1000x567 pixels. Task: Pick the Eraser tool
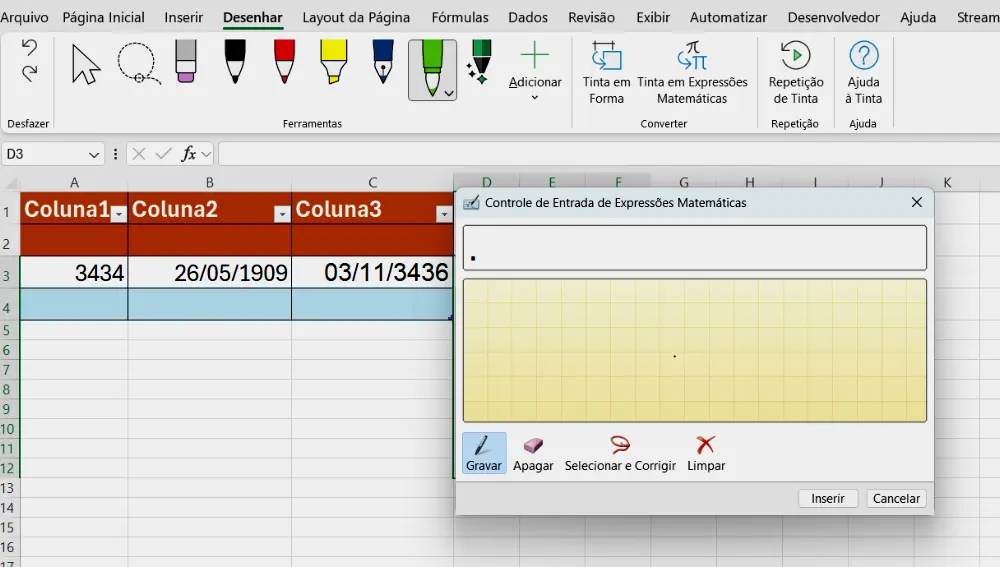(186, 61)
